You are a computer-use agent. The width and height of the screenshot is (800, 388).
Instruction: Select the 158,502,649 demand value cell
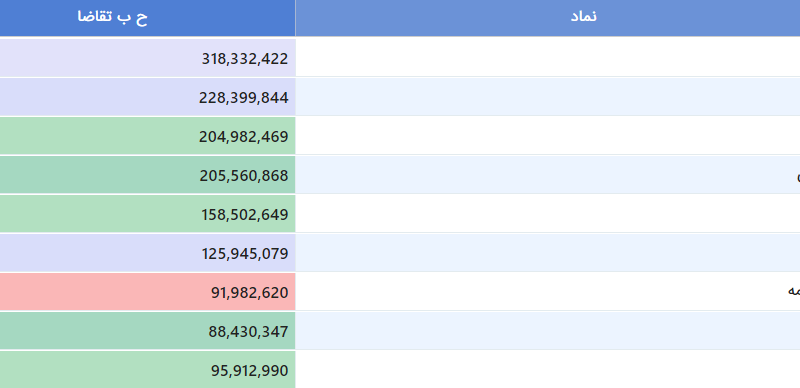147,214
